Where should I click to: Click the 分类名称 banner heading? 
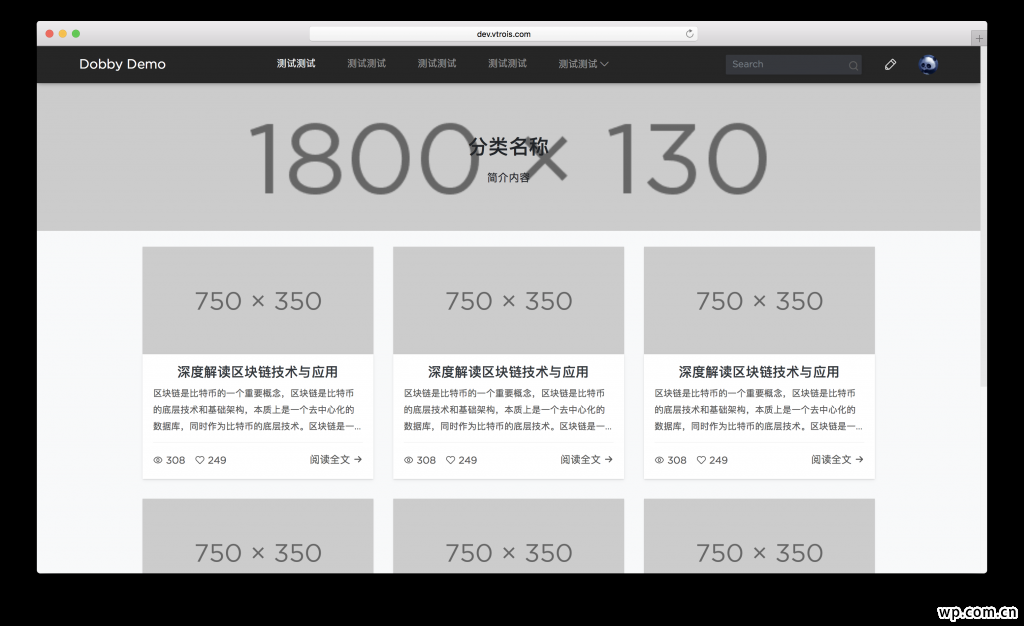[509, 147]
